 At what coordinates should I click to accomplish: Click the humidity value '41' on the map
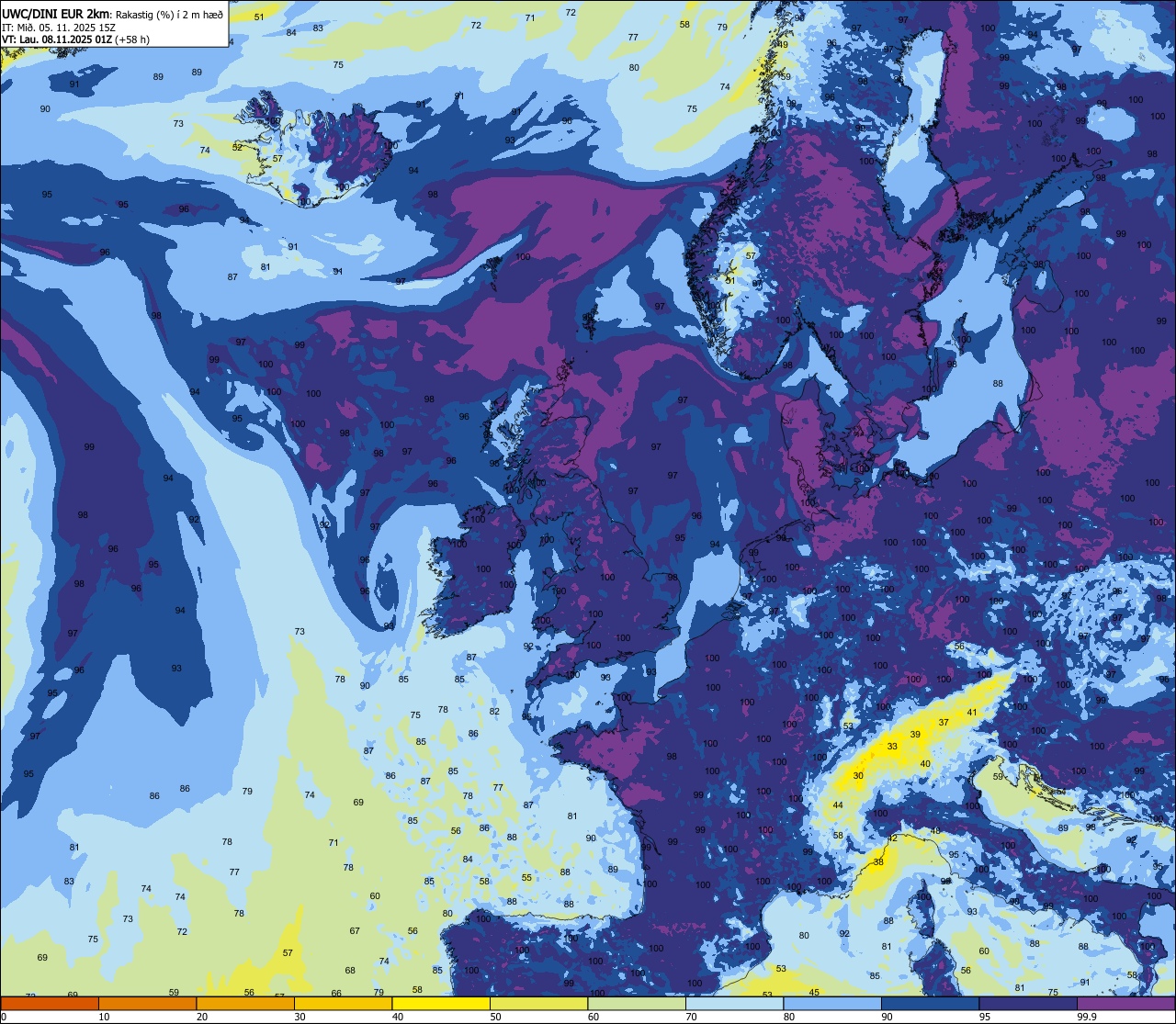(x=972, y=713)
